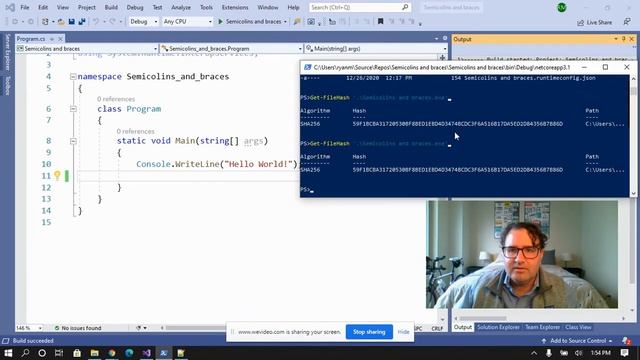Screen dimensions: 640x360
Task: Collapse the Main method block
Action: pyautogui.click(x=73, y=141)
